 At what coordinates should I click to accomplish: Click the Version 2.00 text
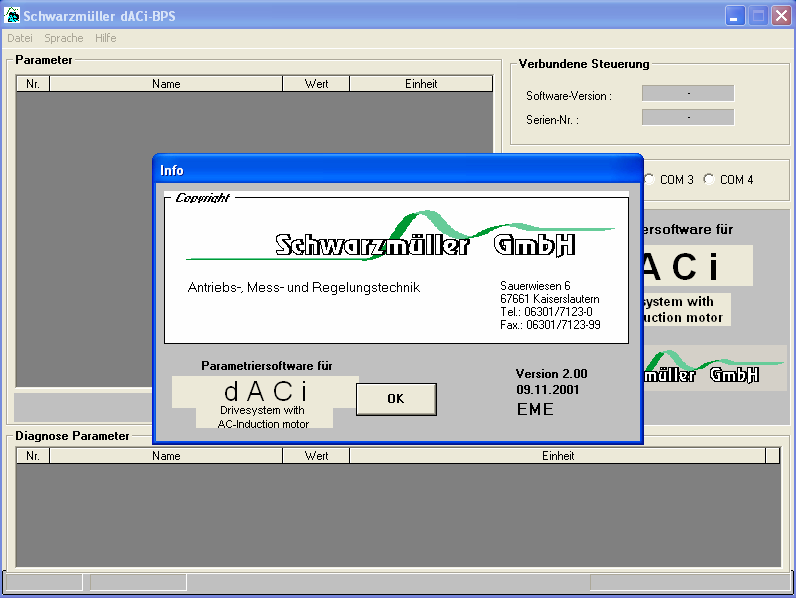(x=551, y=374)
